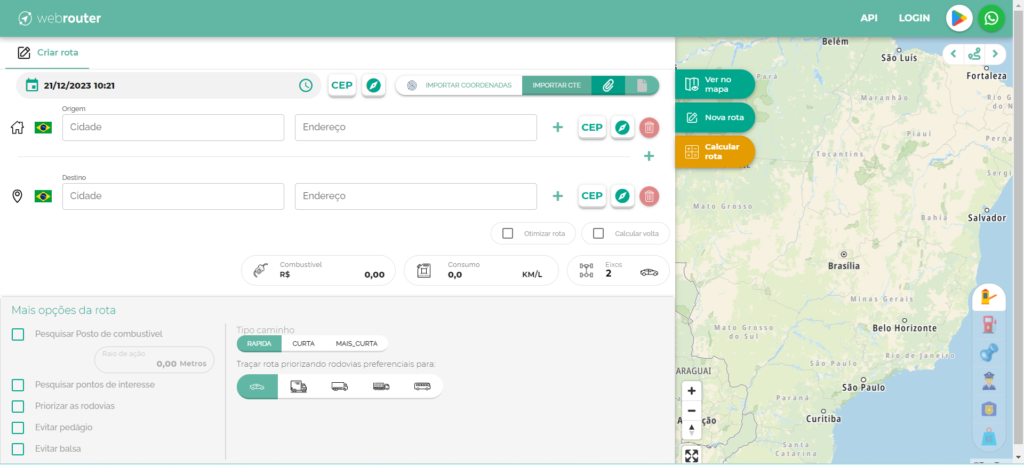This screenshot has width=1024, height=465.
Task: Select the bus vehicle icon
Action: point(422,387)
